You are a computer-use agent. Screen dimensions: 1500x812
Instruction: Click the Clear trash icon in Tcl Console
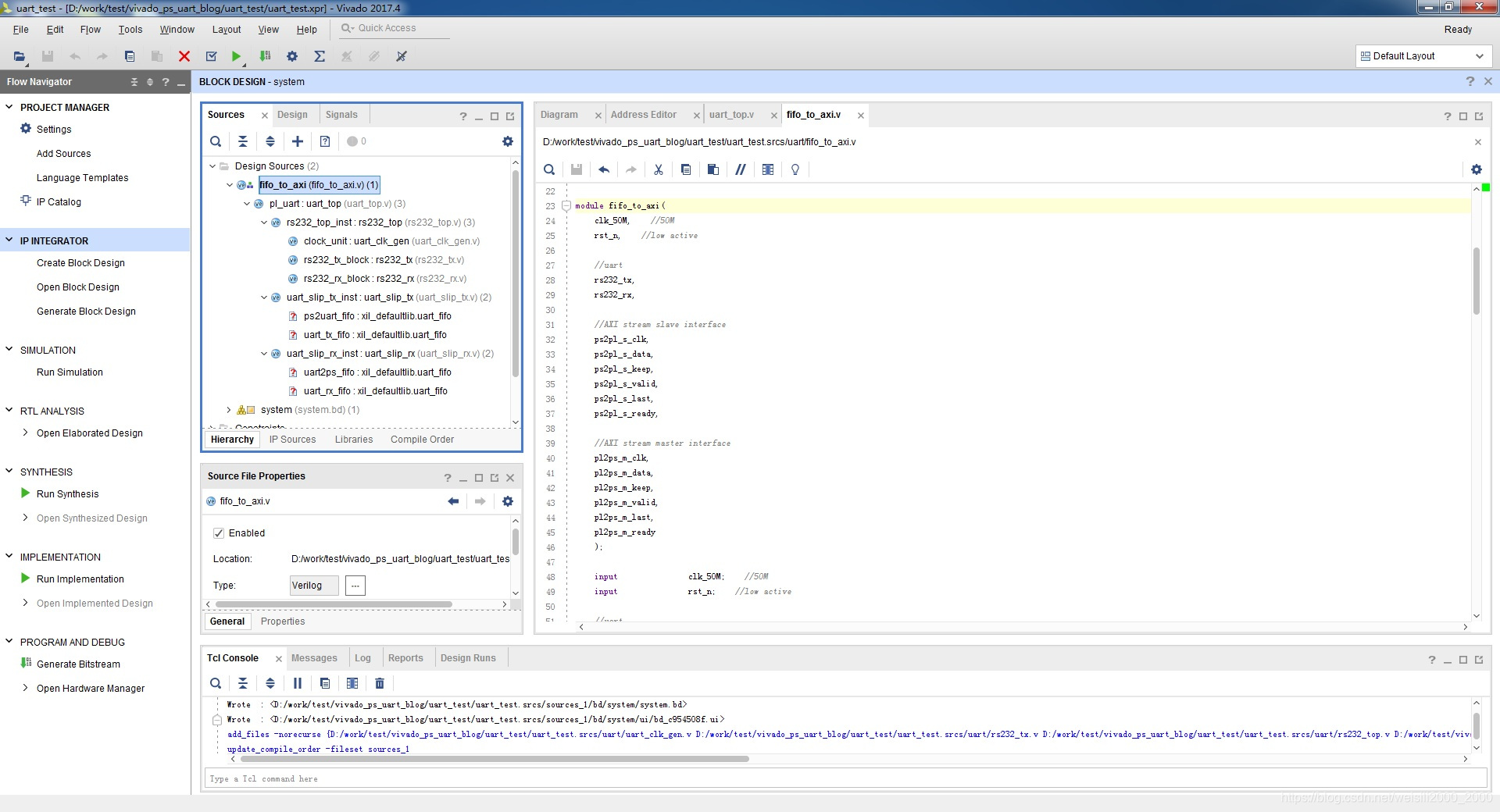[x=380, y=683]
